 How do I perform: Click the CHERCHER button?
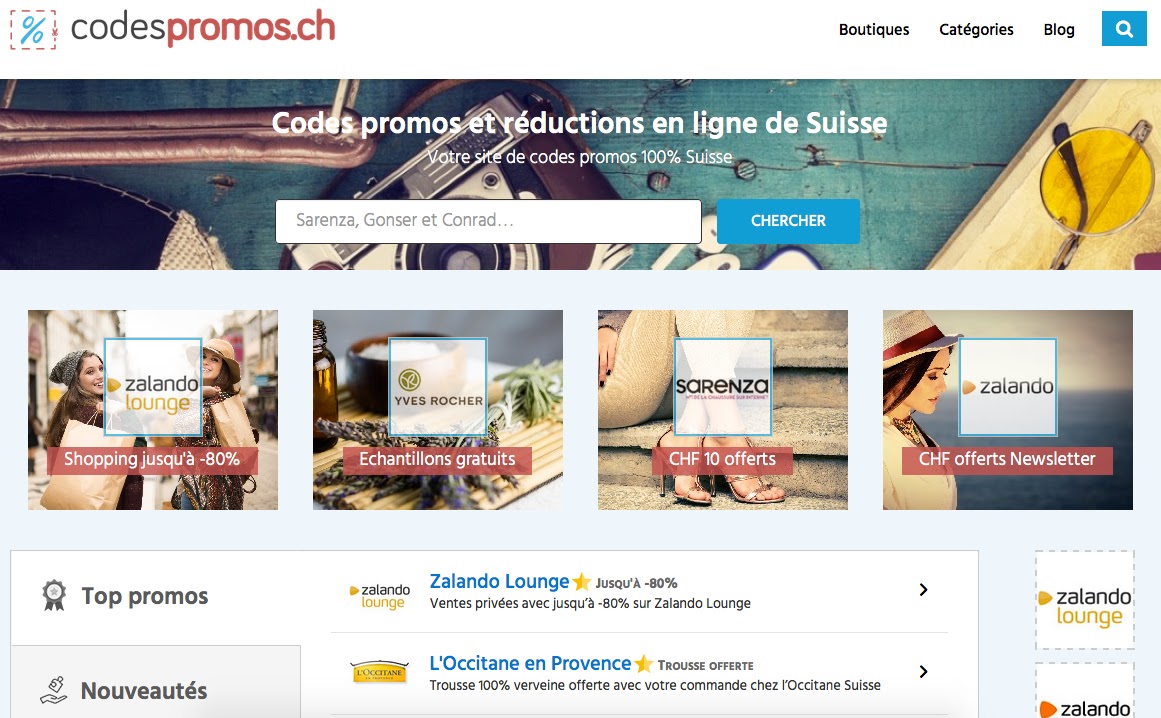(788, 221)
